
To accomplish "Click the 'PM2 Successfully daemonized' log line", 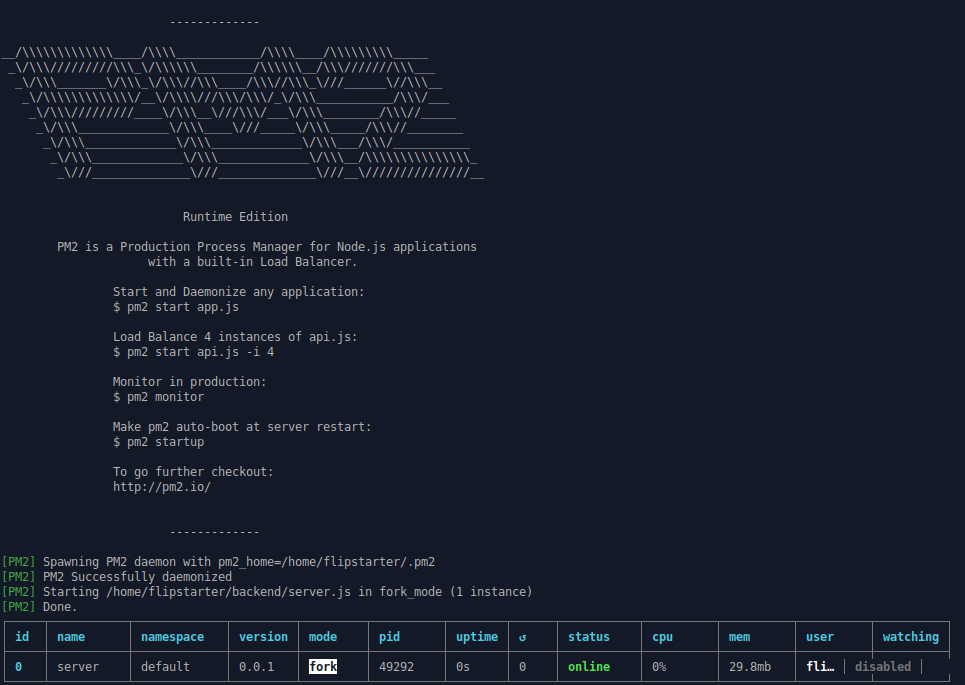I will [117, 577].
